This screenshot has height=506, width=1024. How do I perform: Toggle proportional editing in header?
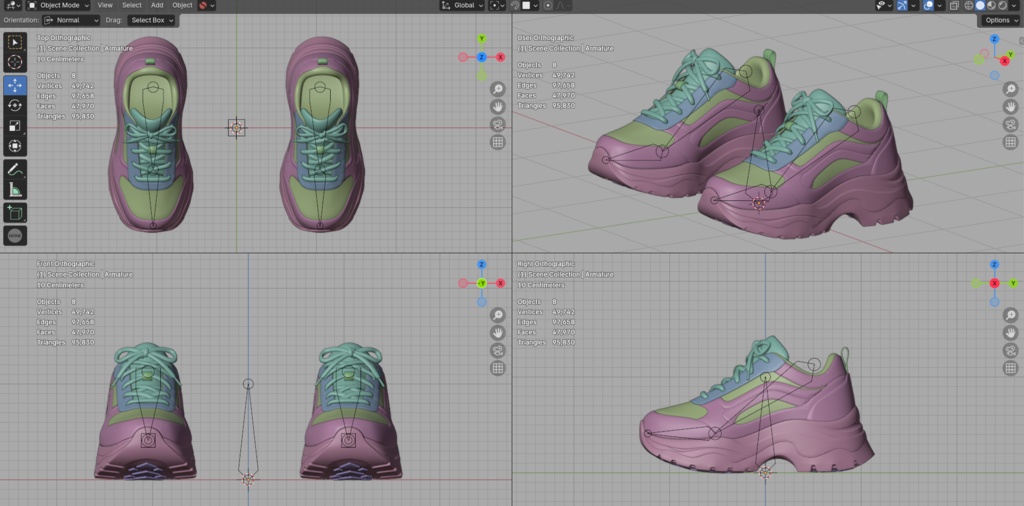[549, 5]
